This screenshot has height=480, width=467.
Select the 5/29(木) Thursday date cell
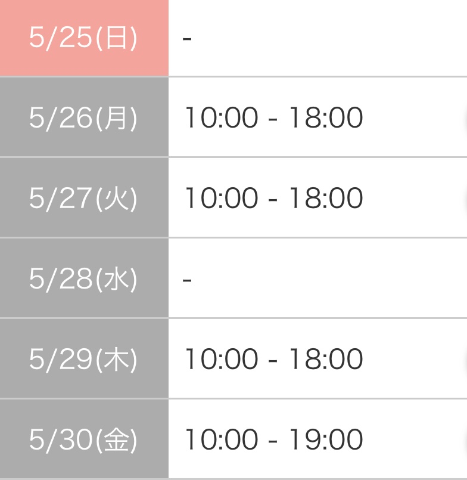point(84,359)
